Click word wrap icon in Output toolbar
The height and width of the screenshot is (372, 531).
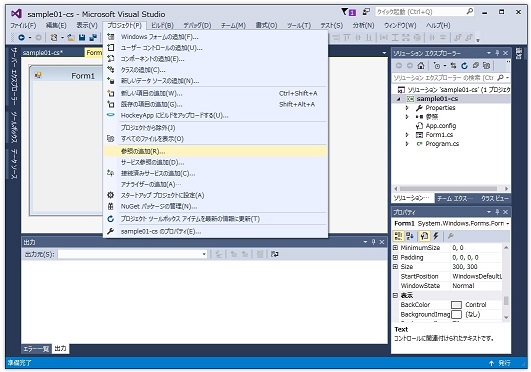tap(275, 254)
